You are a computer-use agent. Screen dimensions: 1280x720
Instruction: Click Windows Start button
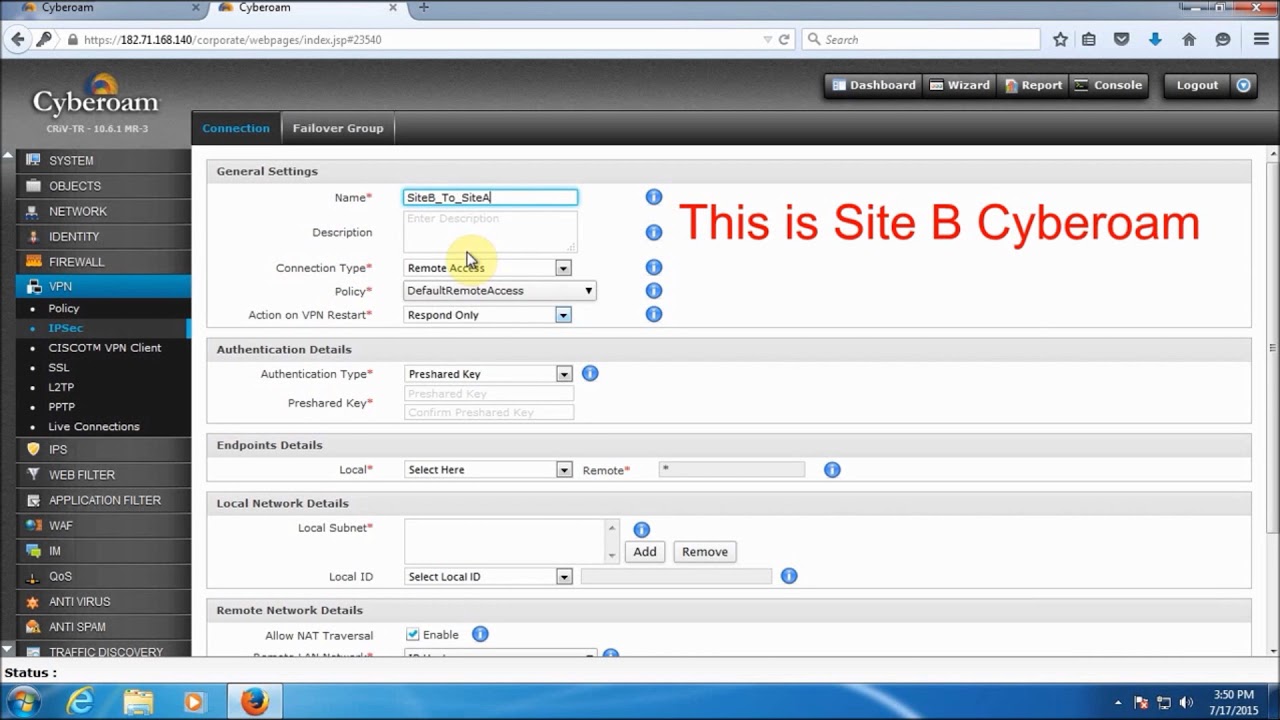[x=22, y=702]
